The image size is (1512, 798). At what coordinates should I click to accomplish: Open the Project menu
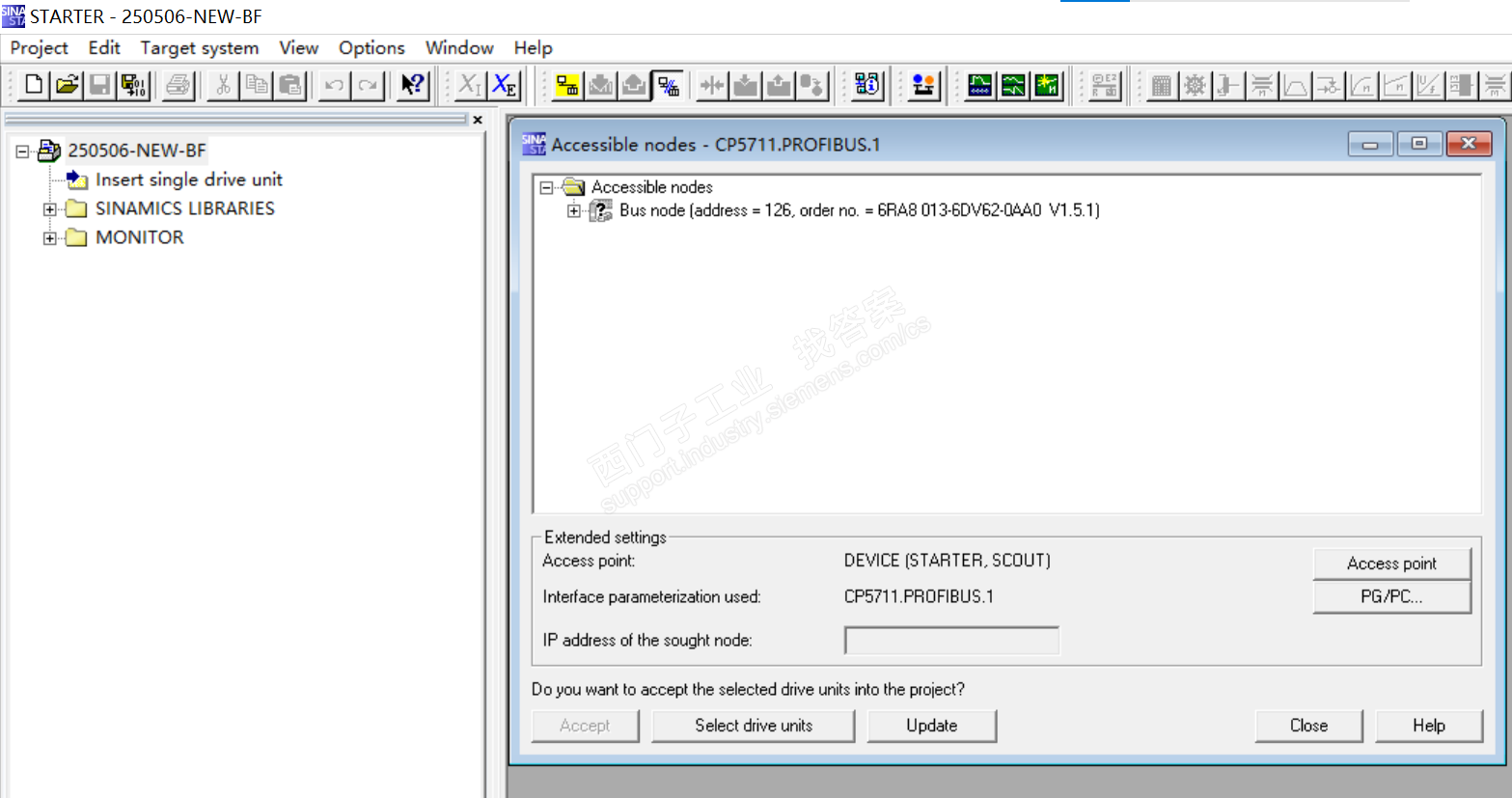[x=40, y=47]
